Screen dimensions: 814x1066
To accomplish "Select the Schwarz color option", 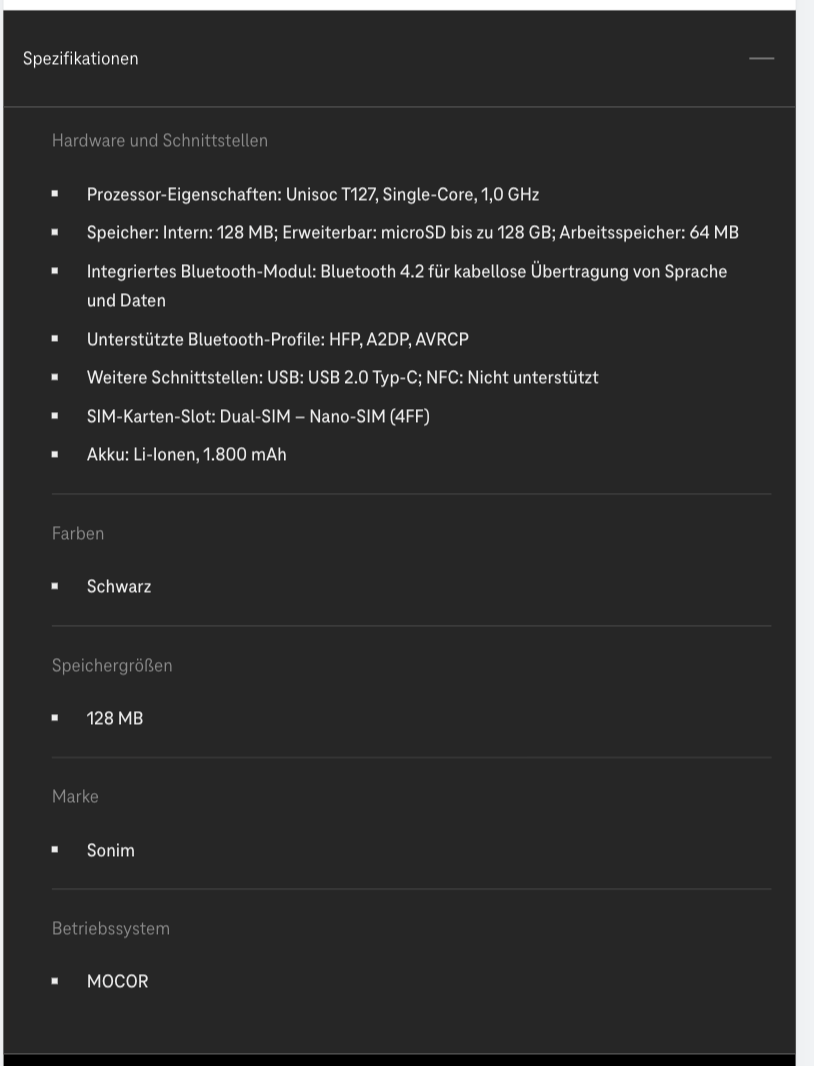I will (118, 586).
